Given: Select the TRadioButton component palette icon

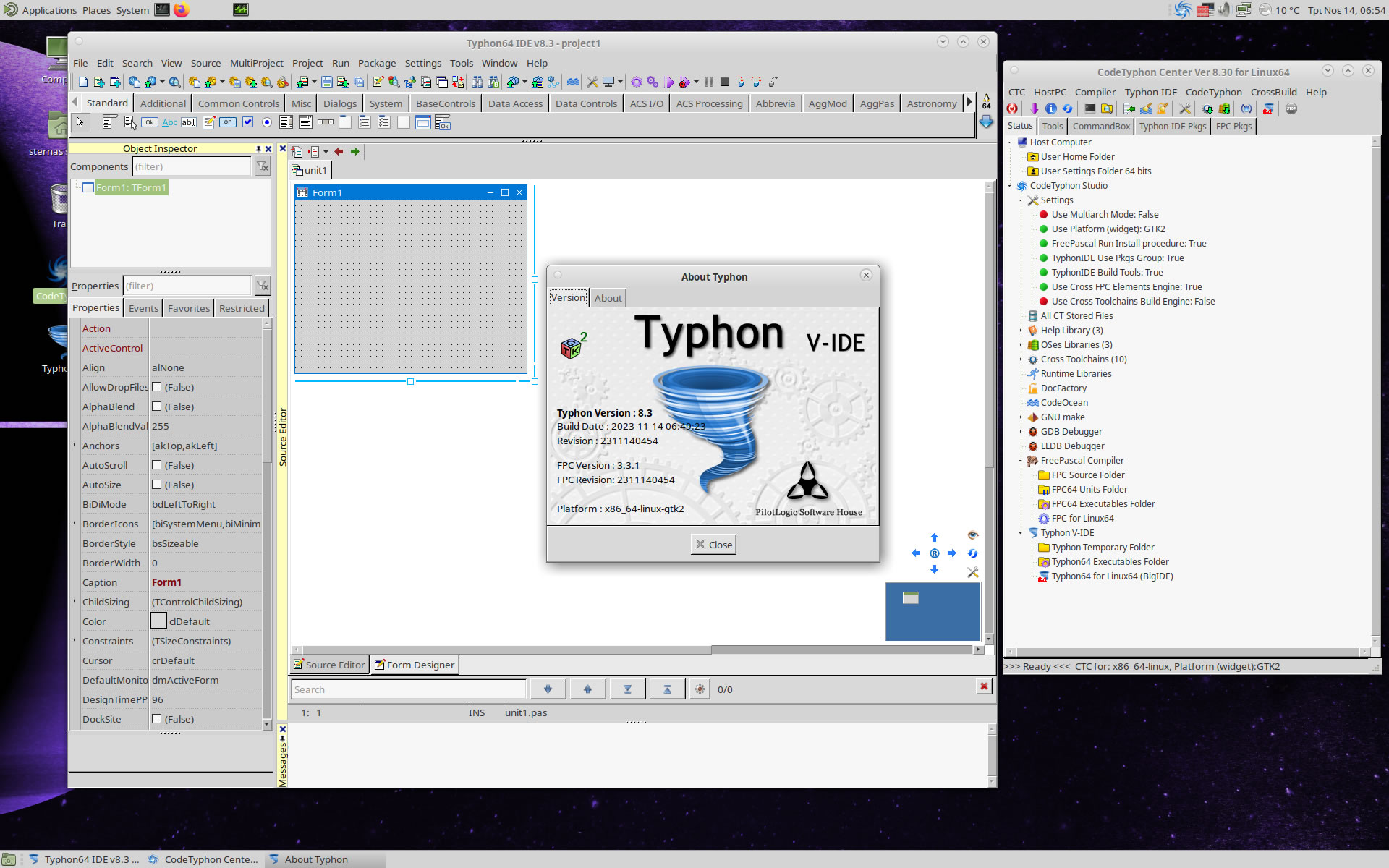Looking at the screenshot, I should pyautogui.click(x=267, y=122).
